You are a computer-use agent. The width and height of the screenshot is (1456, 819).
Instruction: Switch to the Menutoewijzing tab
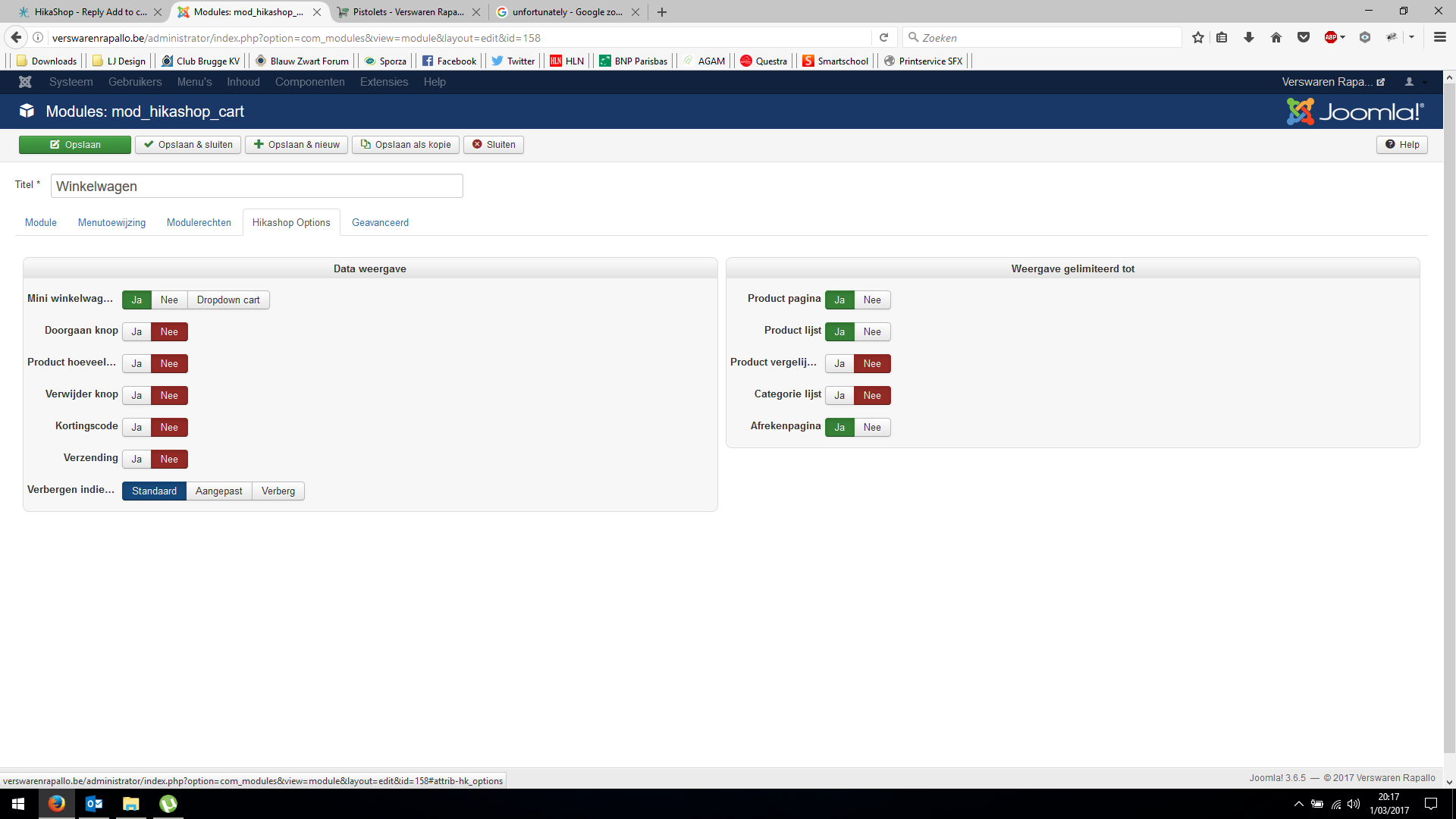(111, 222)
